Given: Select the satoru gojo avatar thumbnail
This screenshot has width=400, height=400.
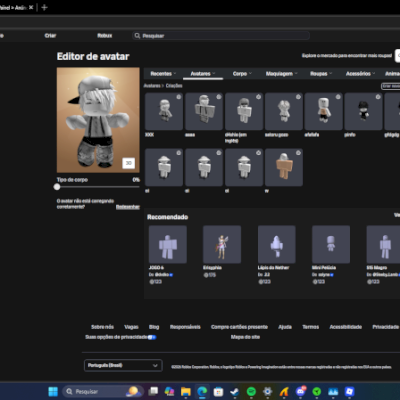Looking at the screenshot, I should click(x=284, y=111).
